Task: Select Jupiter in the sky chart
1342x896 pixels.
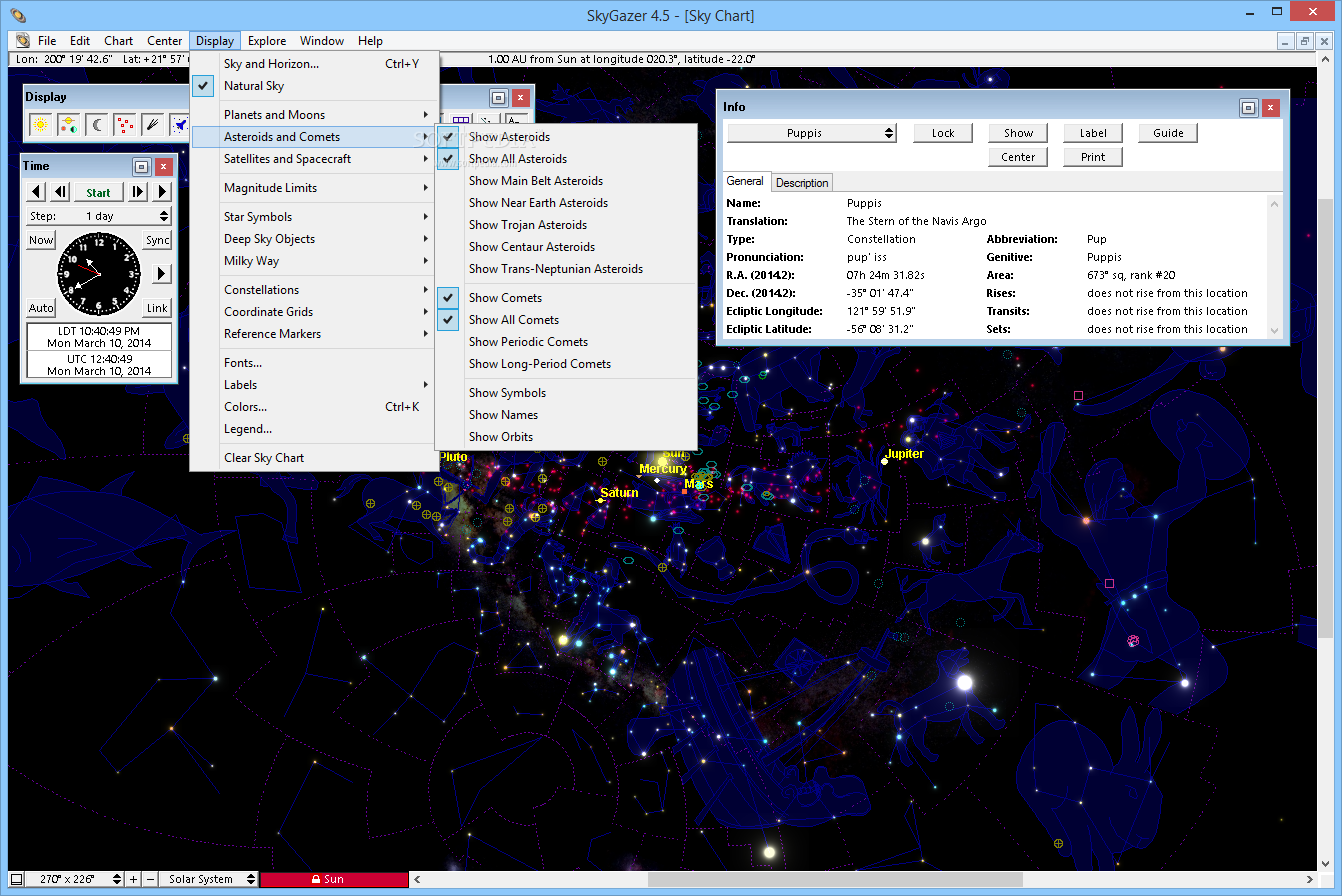Action: pos(884,461)
